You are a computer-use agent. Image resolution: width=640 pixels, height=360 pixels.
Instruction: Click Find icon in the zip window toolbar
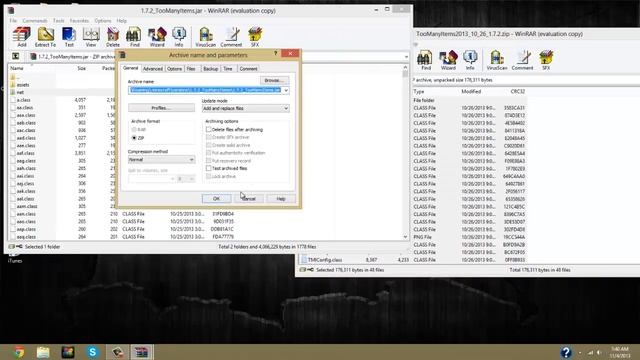(x=425, y=60)
